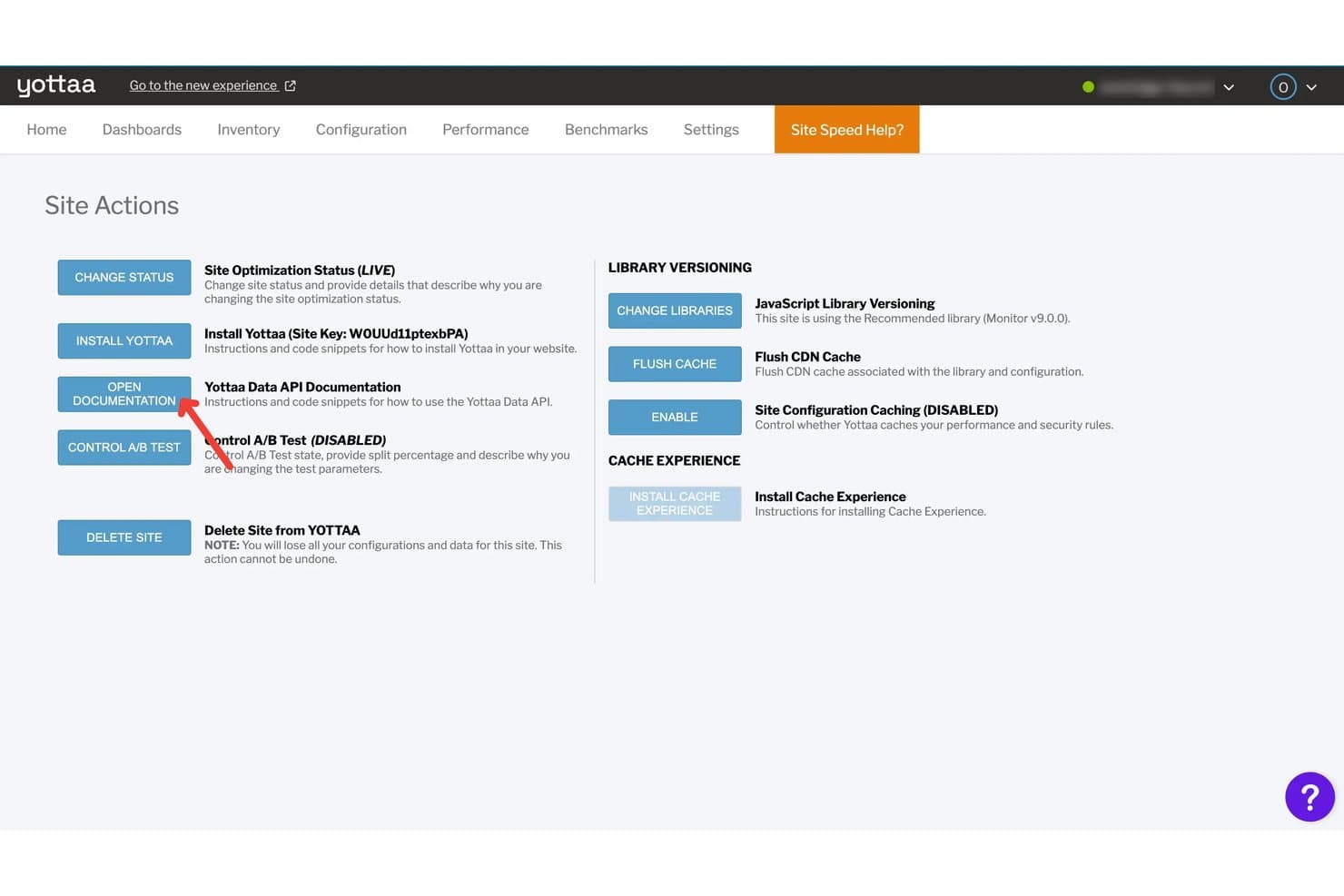1344x896 pixels.
Task: Click the DELETE SITE button
Action: [x=124, y=537]
